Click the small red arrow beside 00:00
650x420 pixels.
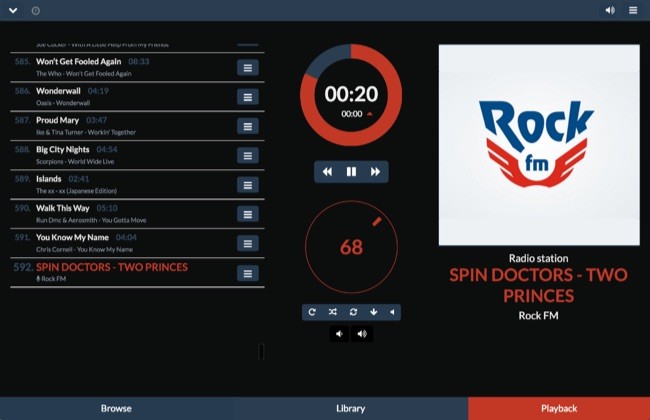(x=370, y=114)
